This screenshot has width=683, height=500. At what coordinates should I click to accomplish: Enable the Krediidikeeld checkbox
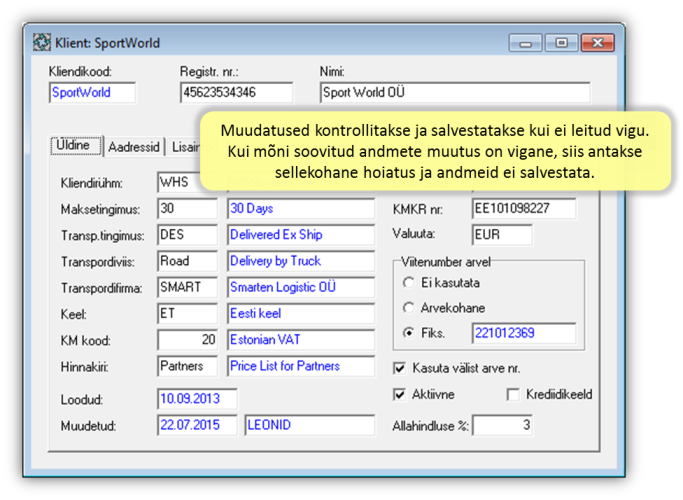click(x=513, y=395)
